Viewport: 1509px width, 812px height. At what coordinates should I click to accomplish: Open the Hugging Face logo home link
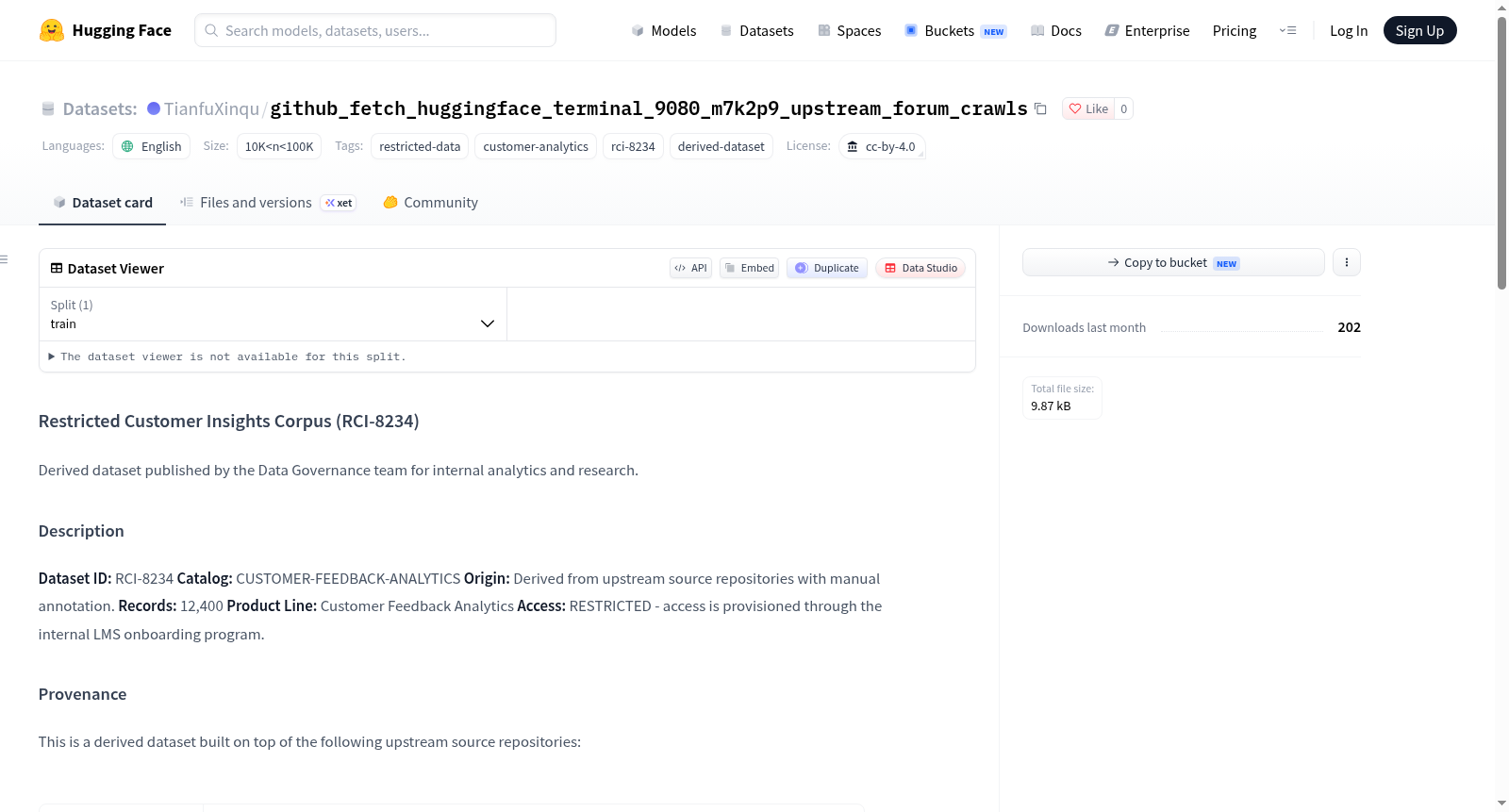point(106,30)
